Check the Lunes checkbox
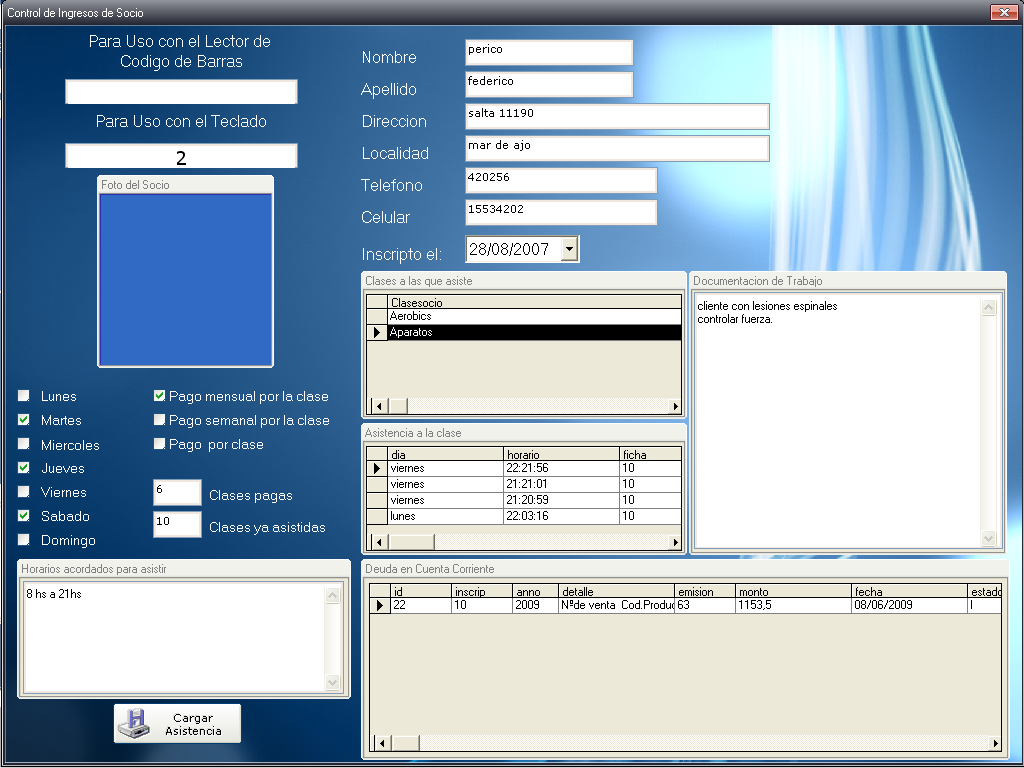Viewport: 1024px width, 768px height. pyautogui.click(x=24, y=396)
